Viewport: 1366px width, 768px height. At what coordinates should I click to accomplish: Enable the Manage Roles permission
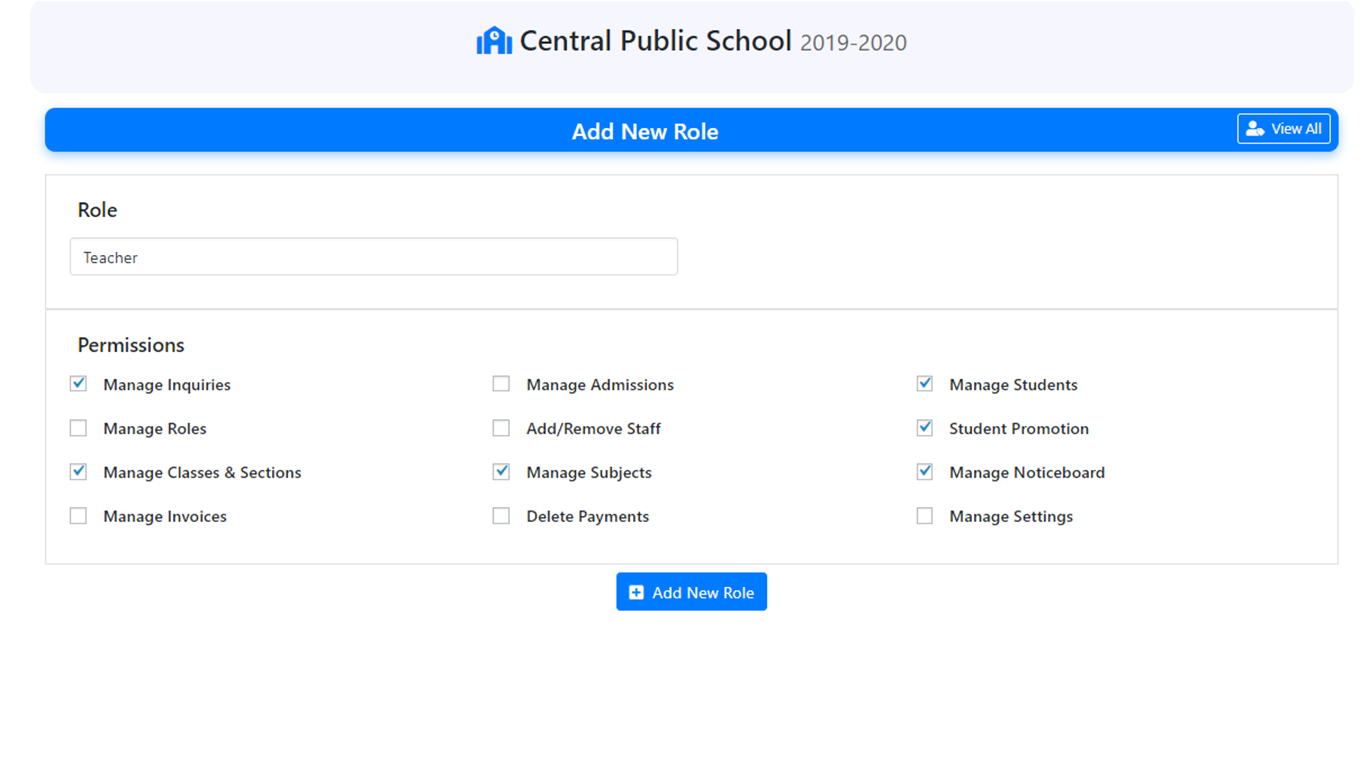[79, 428]
